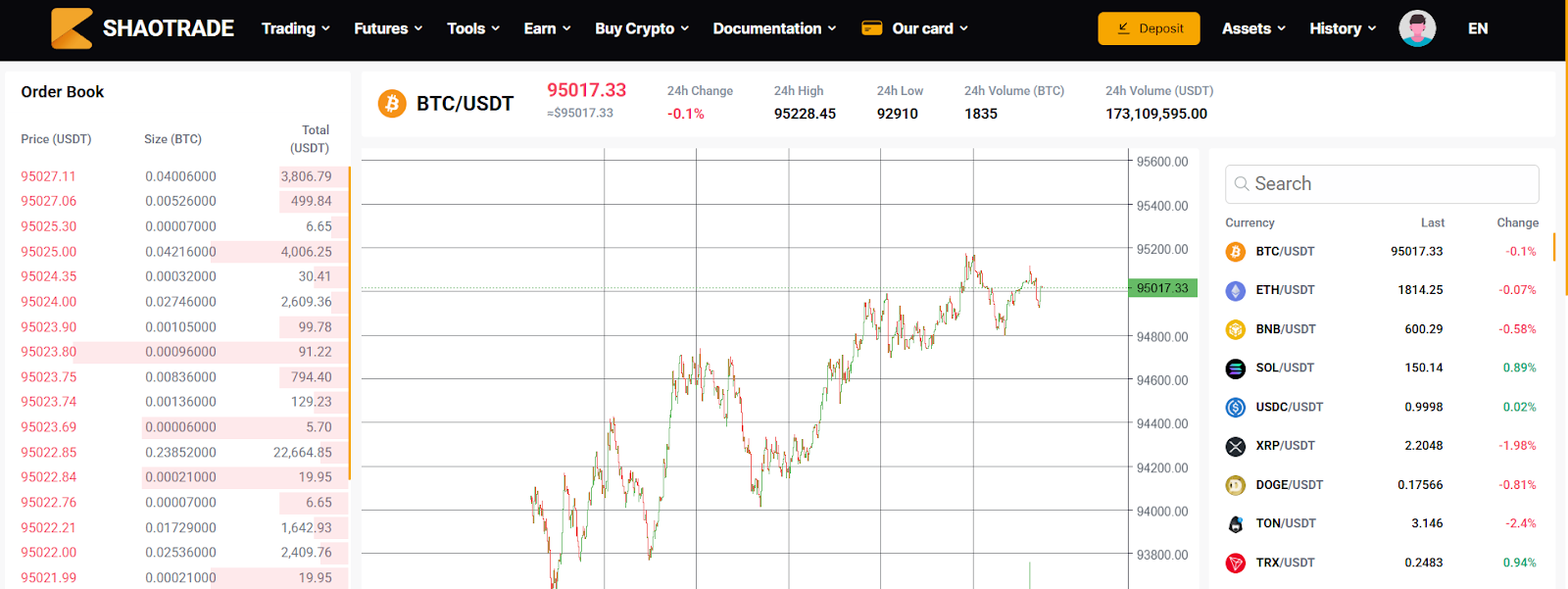Click the BTC coin icon in currency list
This screenshot has height=589, width=1568.
[1236, 252]
